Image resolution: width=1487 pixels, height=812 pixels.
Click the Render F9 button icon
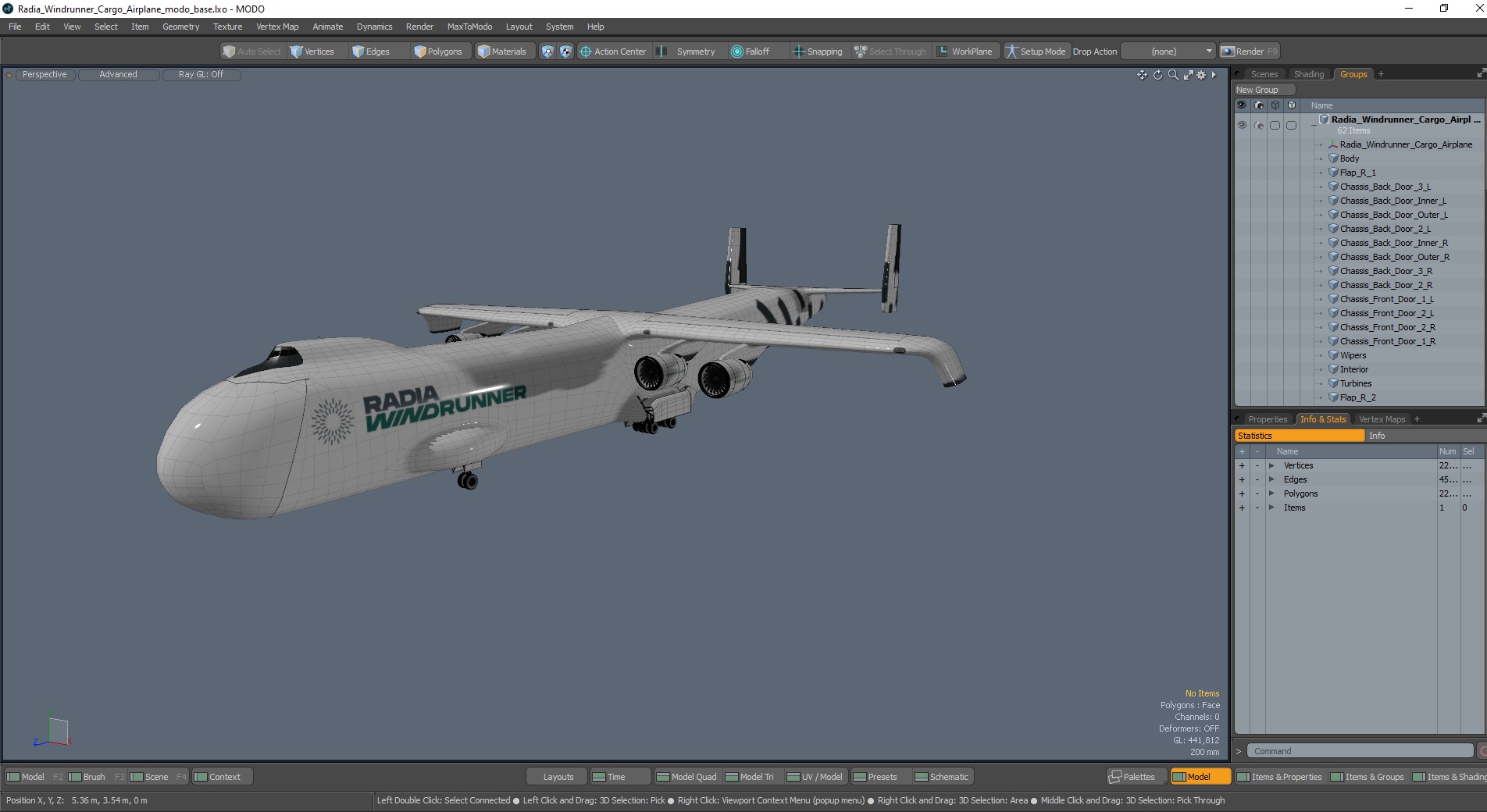coord(1228,52)
